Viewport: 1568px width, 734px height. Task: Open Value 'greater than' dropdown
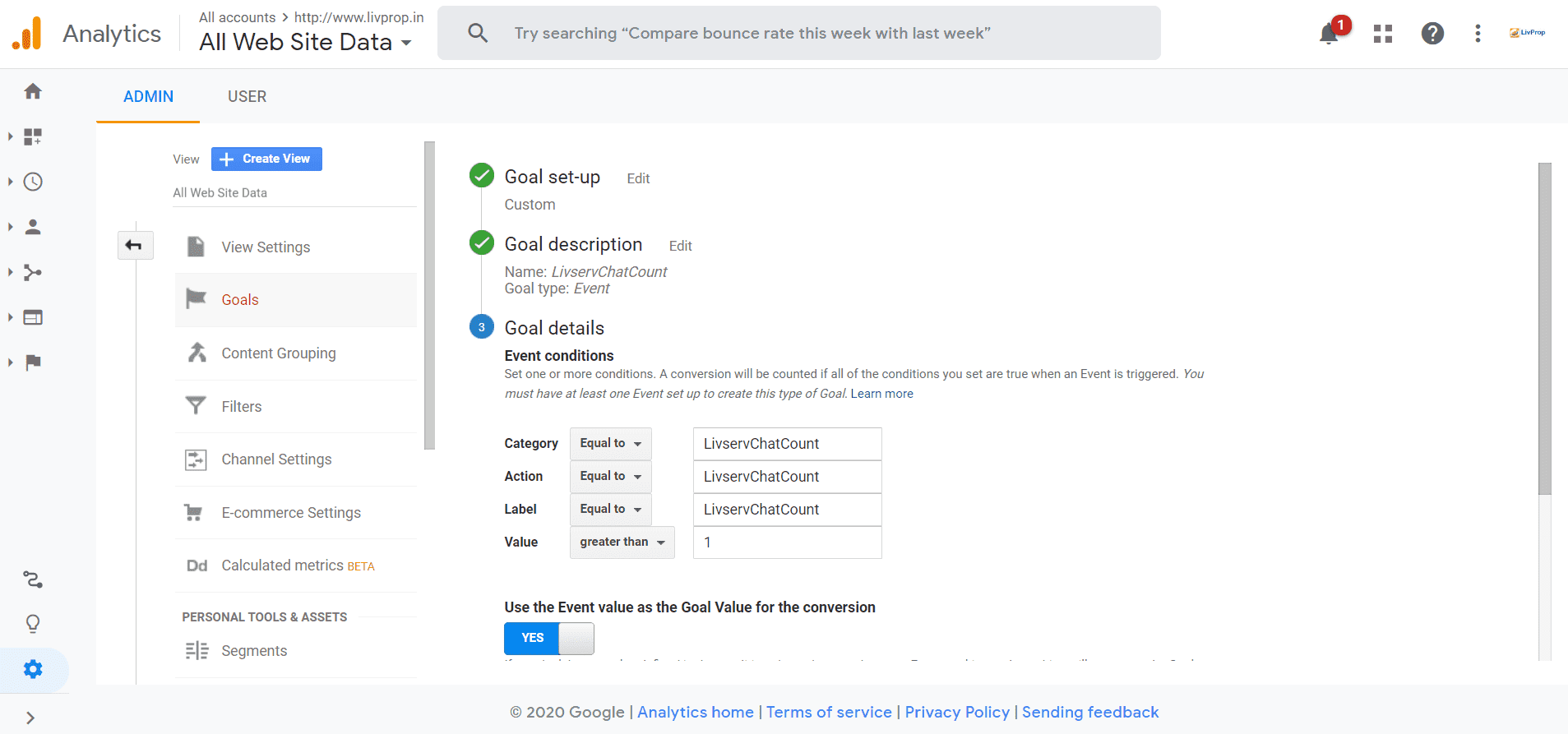(622, 542)
